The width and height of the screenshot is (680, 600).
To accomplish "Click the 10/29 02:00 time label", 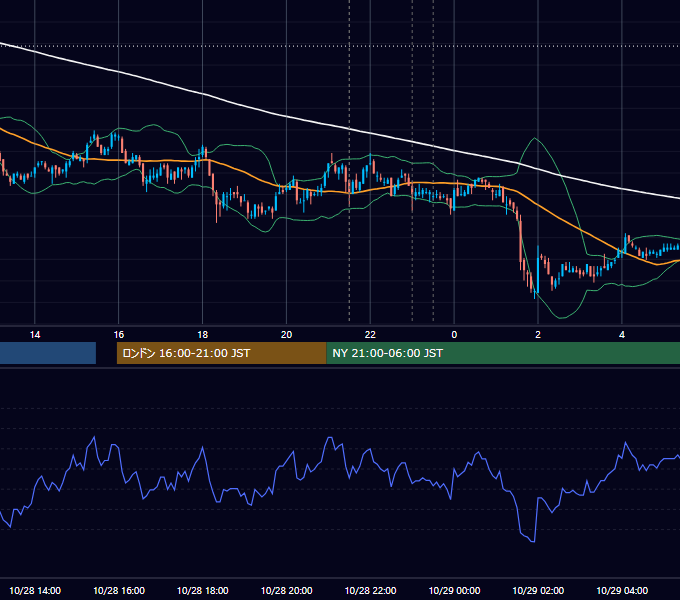I will (x=538, y=590).
